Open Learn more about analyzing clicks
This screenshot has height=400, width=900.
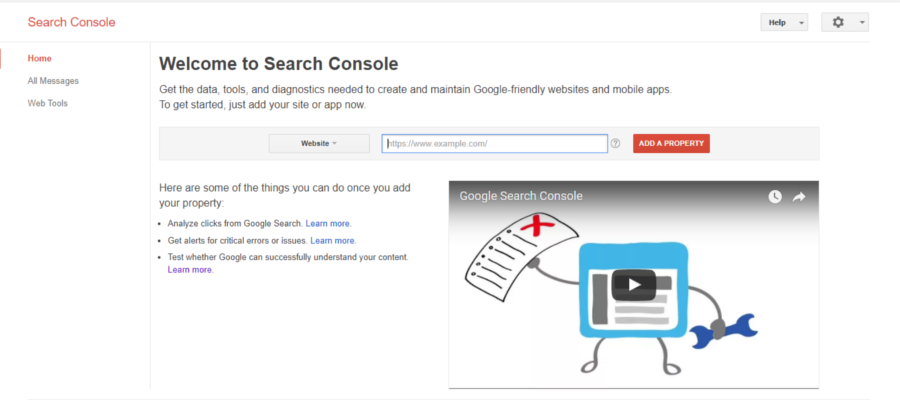pos(328,223)
